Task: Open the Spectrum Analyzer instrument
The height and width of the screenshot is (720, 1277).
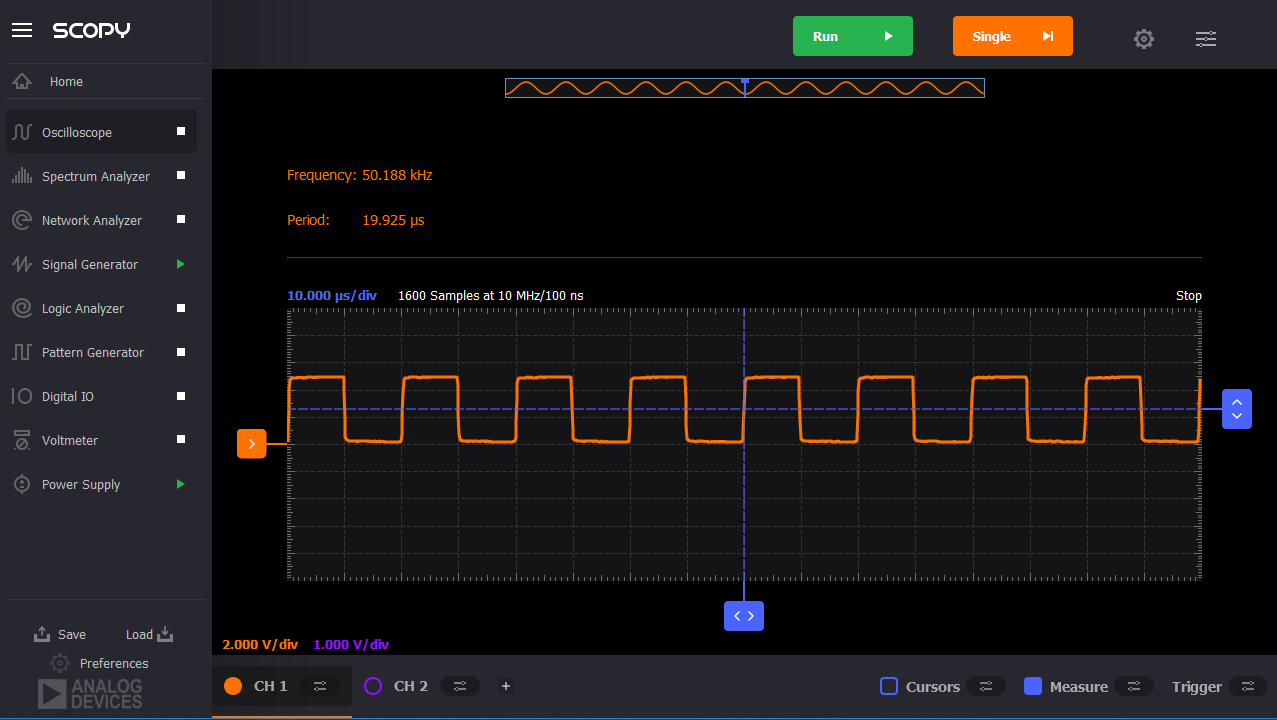Action: point(96,177)
